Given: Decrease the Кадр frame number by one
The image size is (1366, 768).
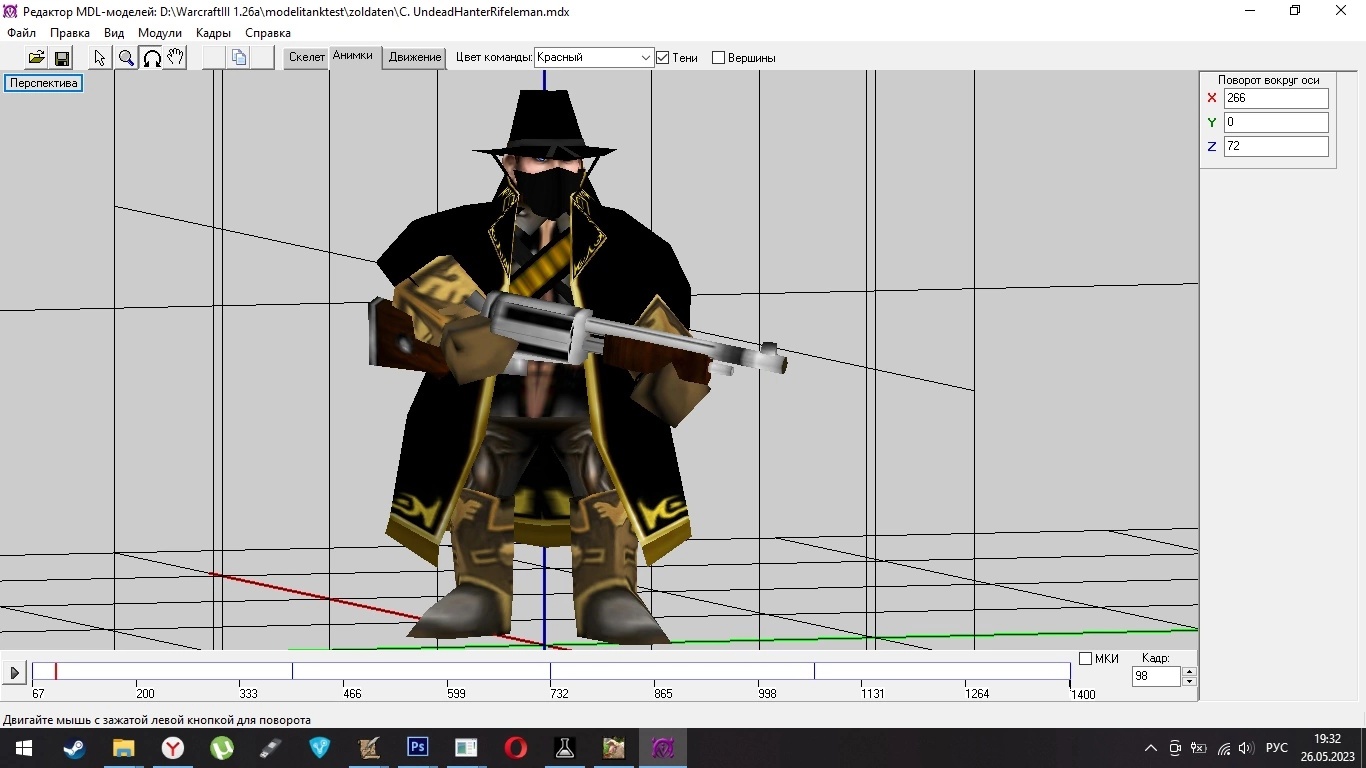Looking at the screenshot, I should (1189, 681).
